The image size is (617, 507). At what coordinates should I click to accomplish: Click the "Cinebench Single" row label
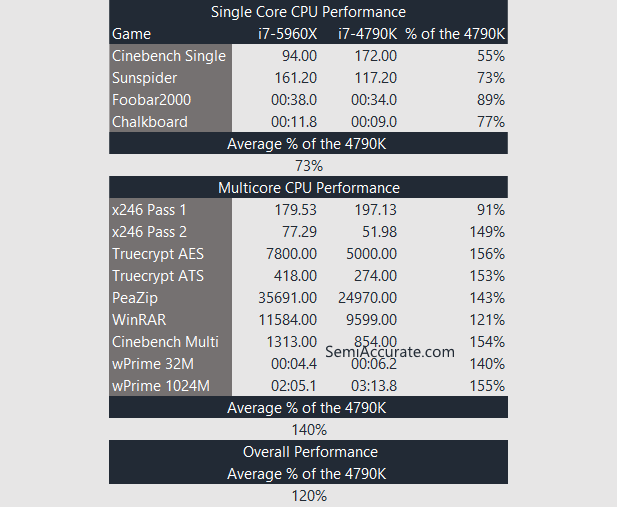pos(169,56)
